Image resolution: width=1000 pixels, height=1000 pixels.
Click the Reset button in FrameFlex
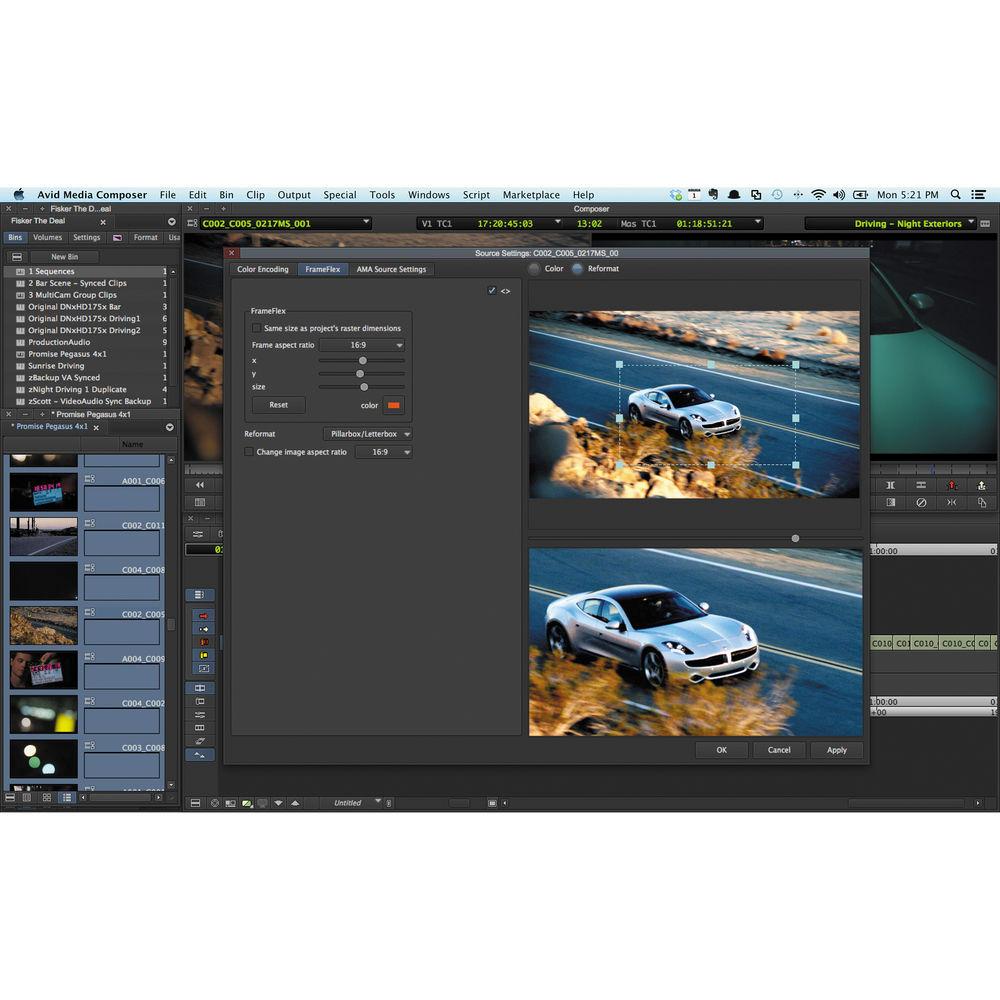coord(277,404)
